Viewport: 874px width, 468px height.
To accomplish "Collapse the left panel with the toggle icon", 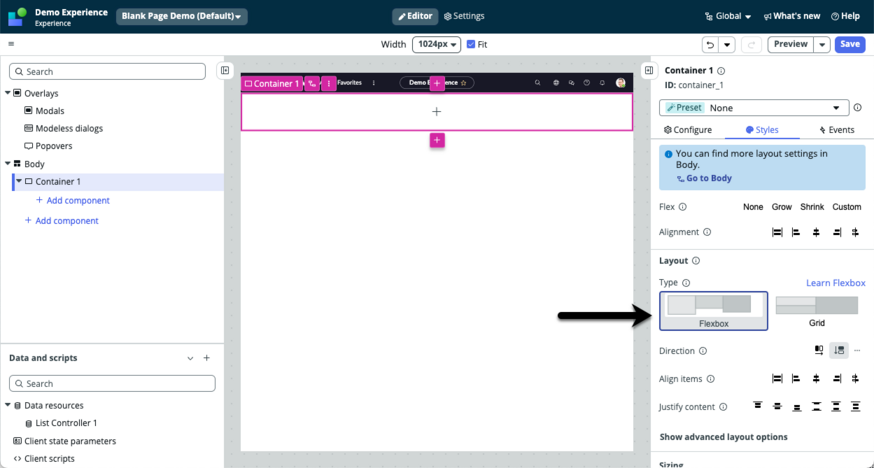I will (x=225, y=71).
